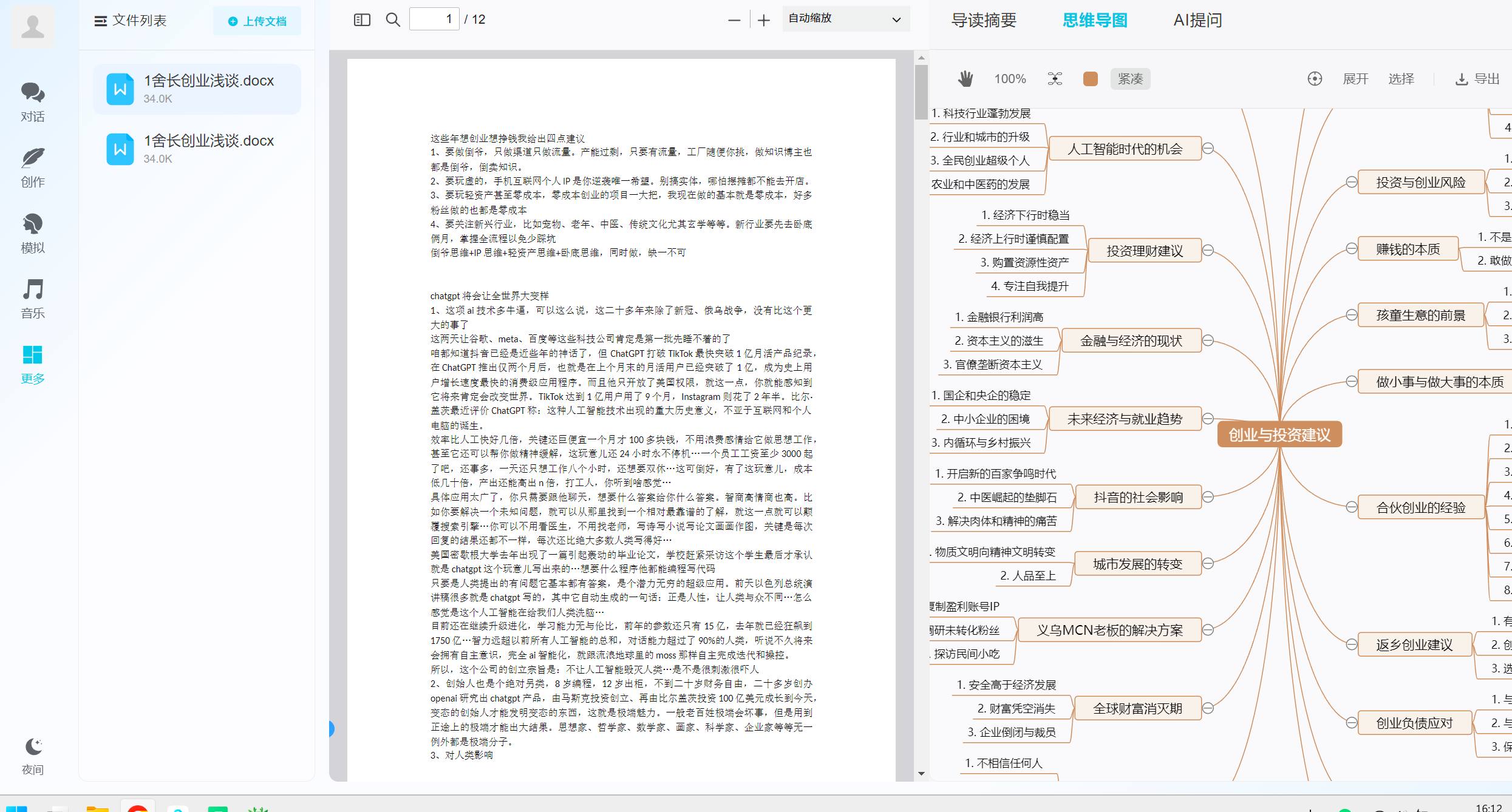Click 选择 select button
1512x812 pixels.
[1401, 79]
